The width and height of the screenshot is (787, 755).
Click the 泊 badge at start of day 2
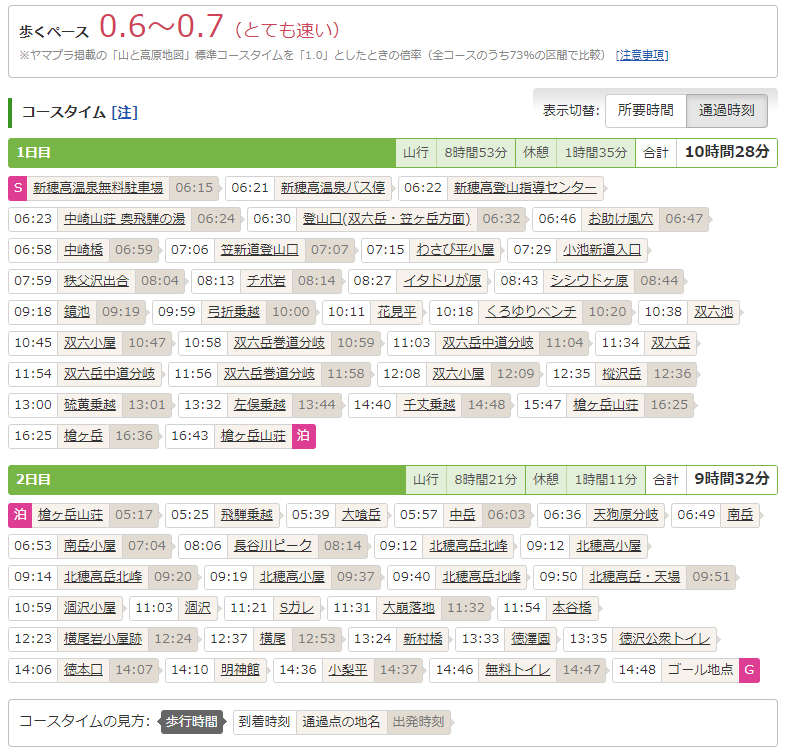pyautogui.click(x=20, y=515)
